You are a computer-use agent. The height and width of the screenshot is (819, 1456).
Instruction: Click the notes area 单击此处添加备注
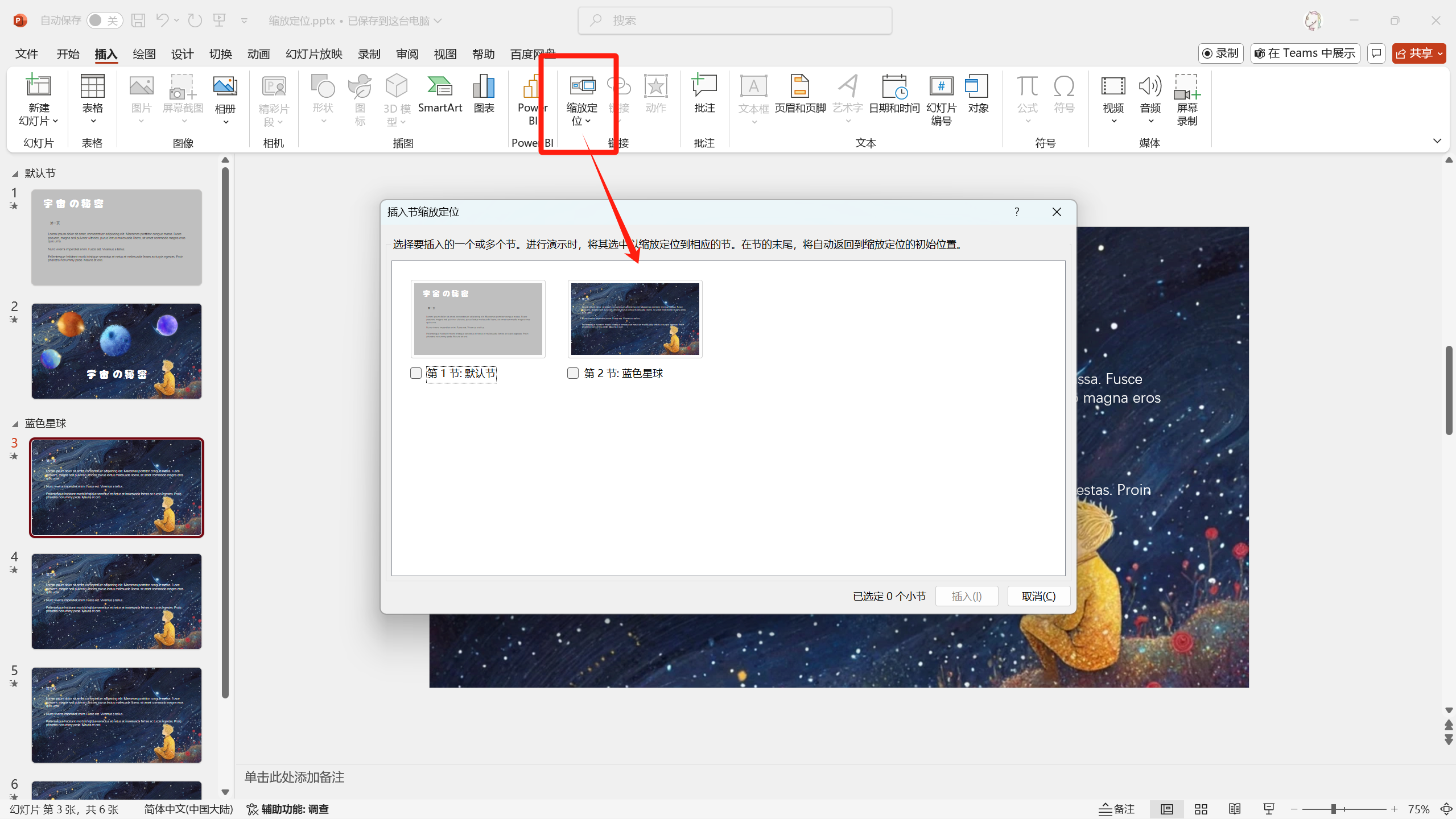[294, 777]
